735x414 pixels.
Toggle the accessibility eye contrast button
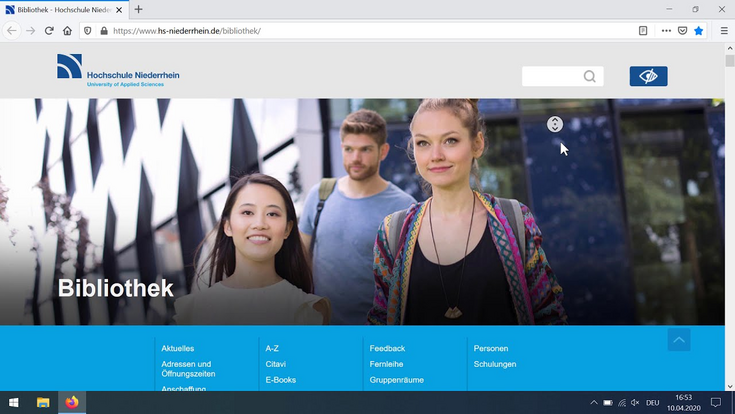(x=648, y=76)
